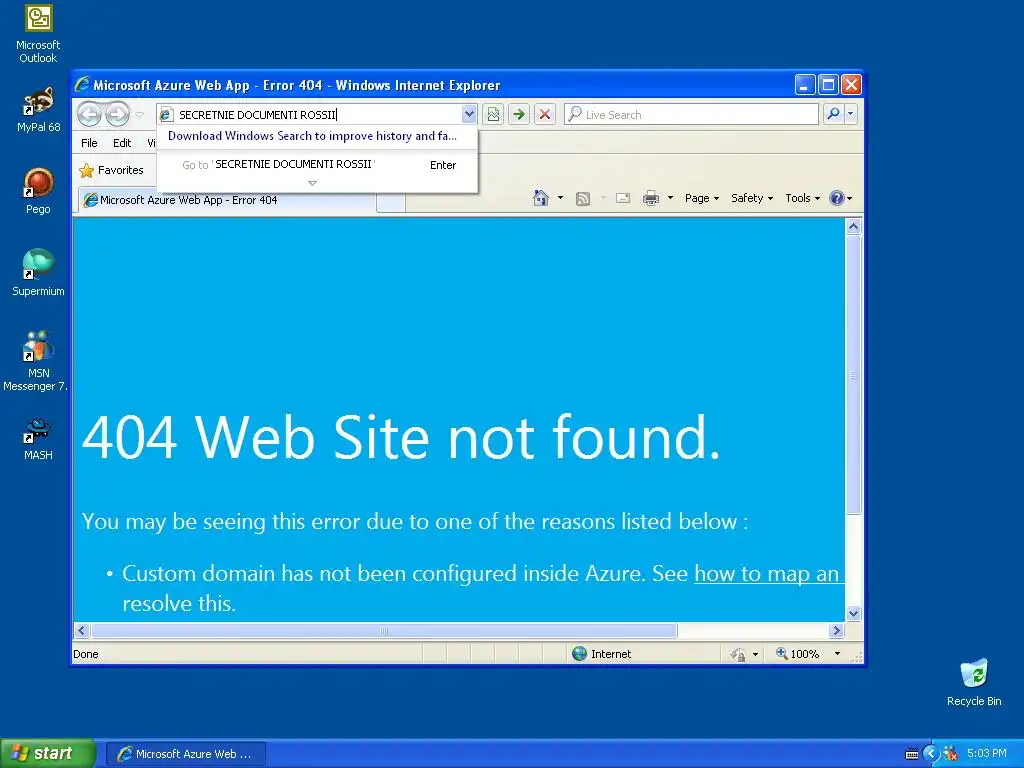1024x768 pixels.
Task: Open the File menu
Action: (89, 143)
